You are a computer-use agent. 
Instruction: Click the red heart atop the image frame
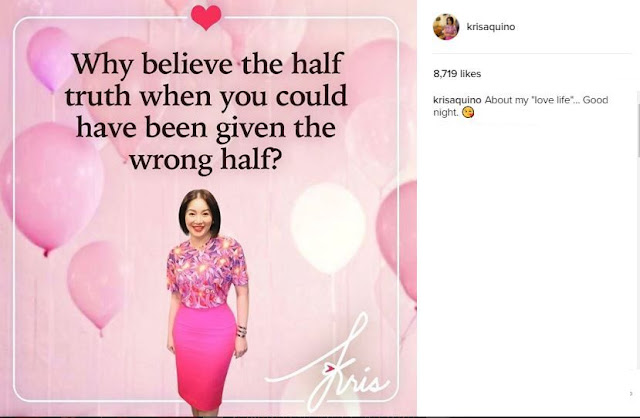(206, 17)
